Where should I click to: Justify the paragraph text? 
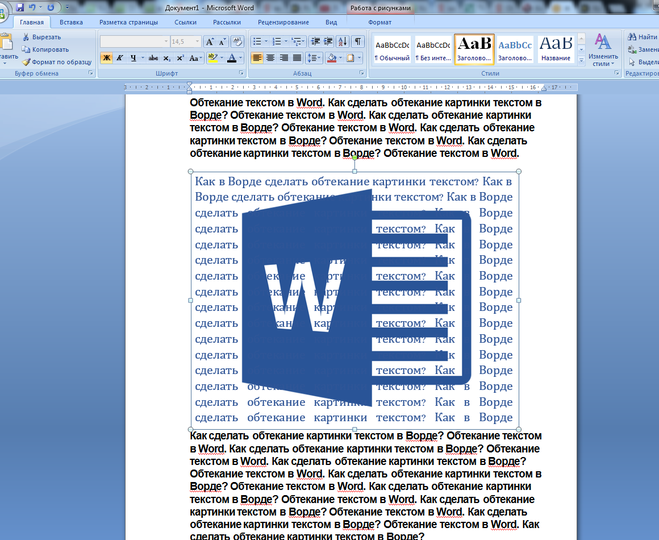point(297,58)
